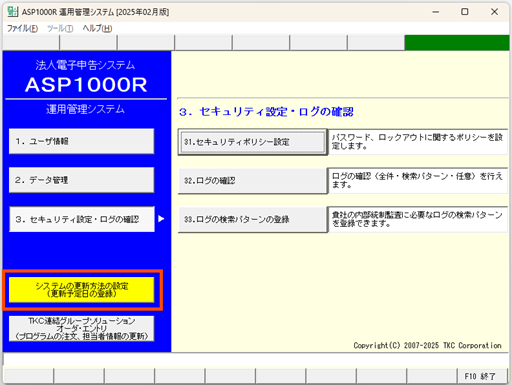Click Copyright(C) 2007-2025 TKC Corporation text
This screenshot has width=512, height=385.
[427, 345]
